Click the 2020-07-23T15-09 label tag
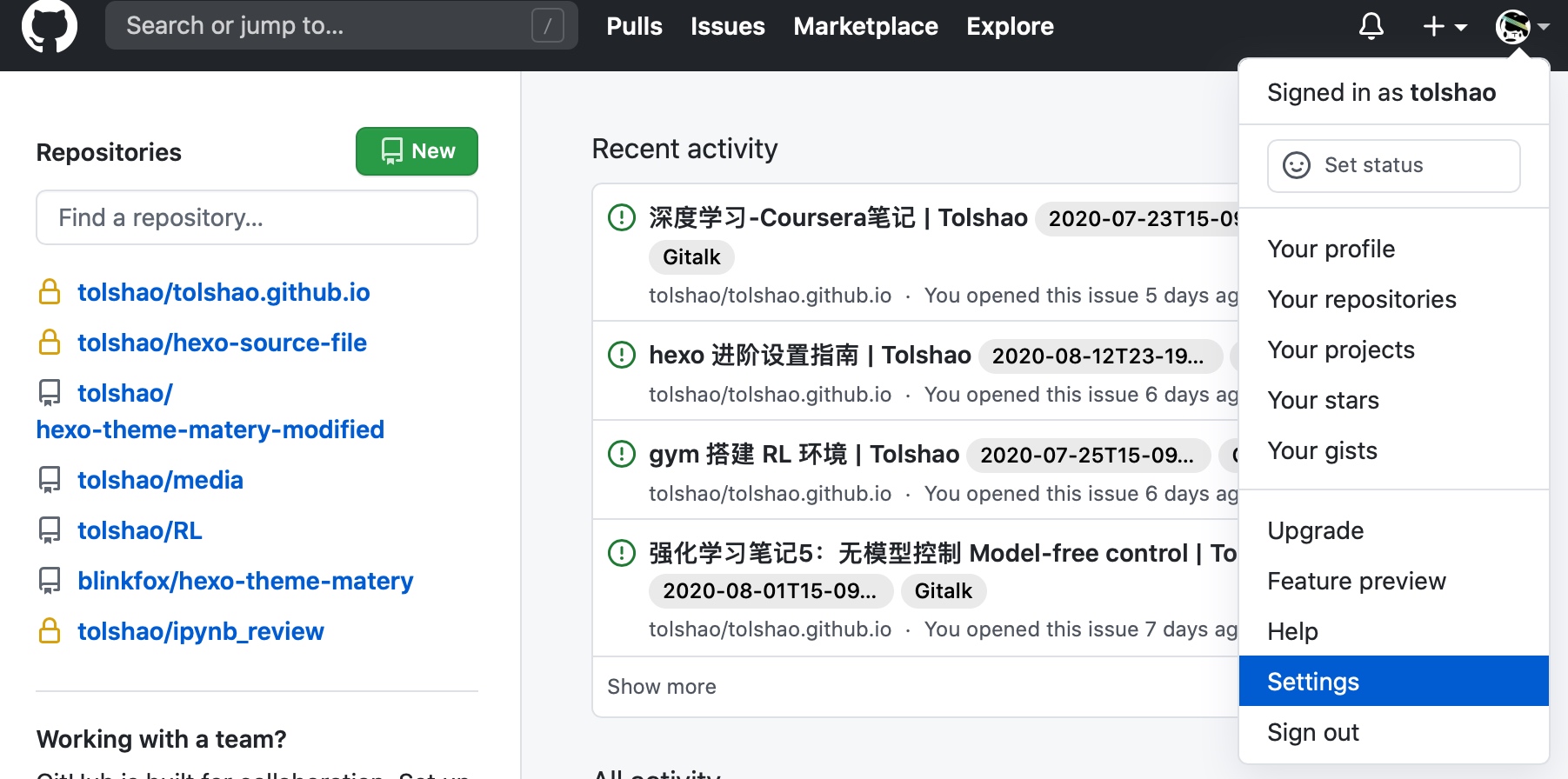This screenshot has height=779, width=1568. pyautogui.click(x=1137, y=218)
